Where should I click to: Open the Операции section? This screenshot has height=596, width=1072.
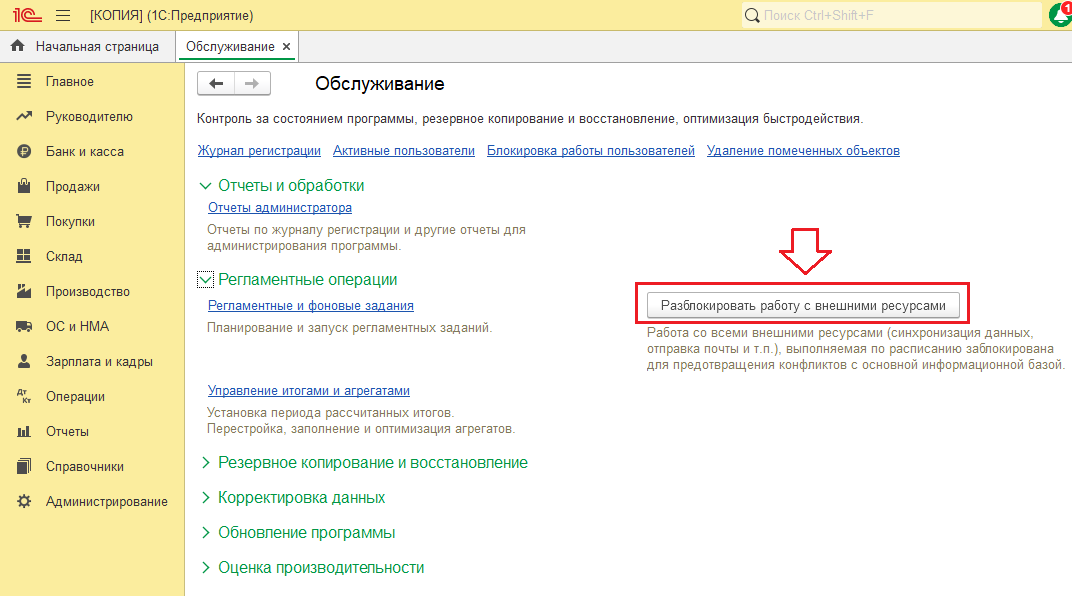[75, 396]
